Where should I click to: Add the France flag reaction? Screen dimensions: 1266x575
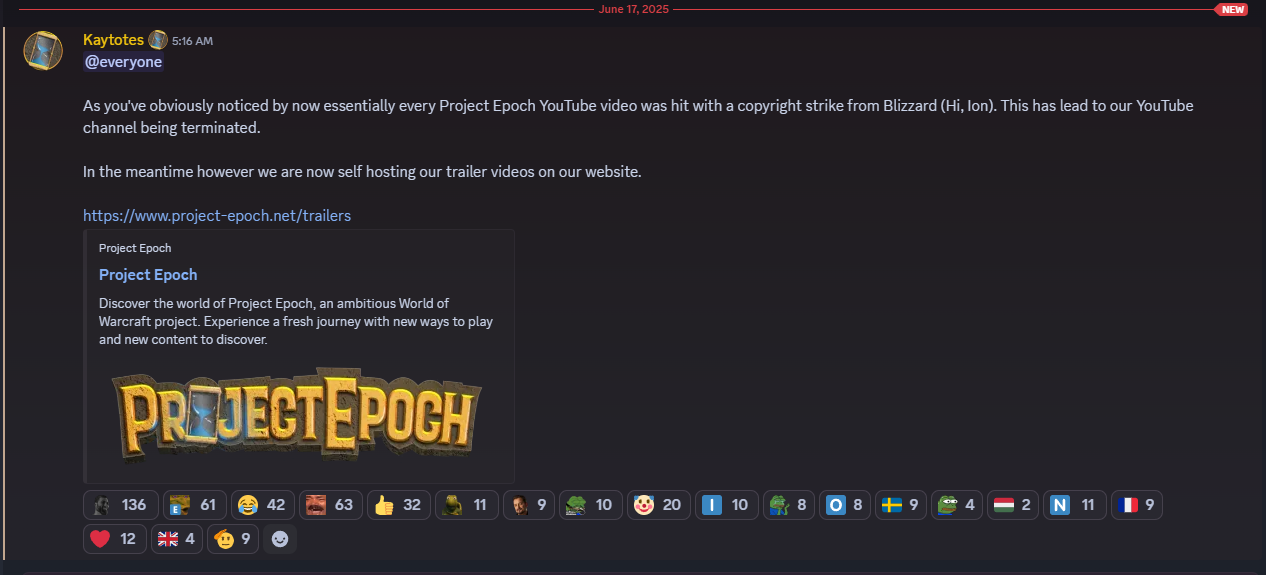[x=1137, y=505]
